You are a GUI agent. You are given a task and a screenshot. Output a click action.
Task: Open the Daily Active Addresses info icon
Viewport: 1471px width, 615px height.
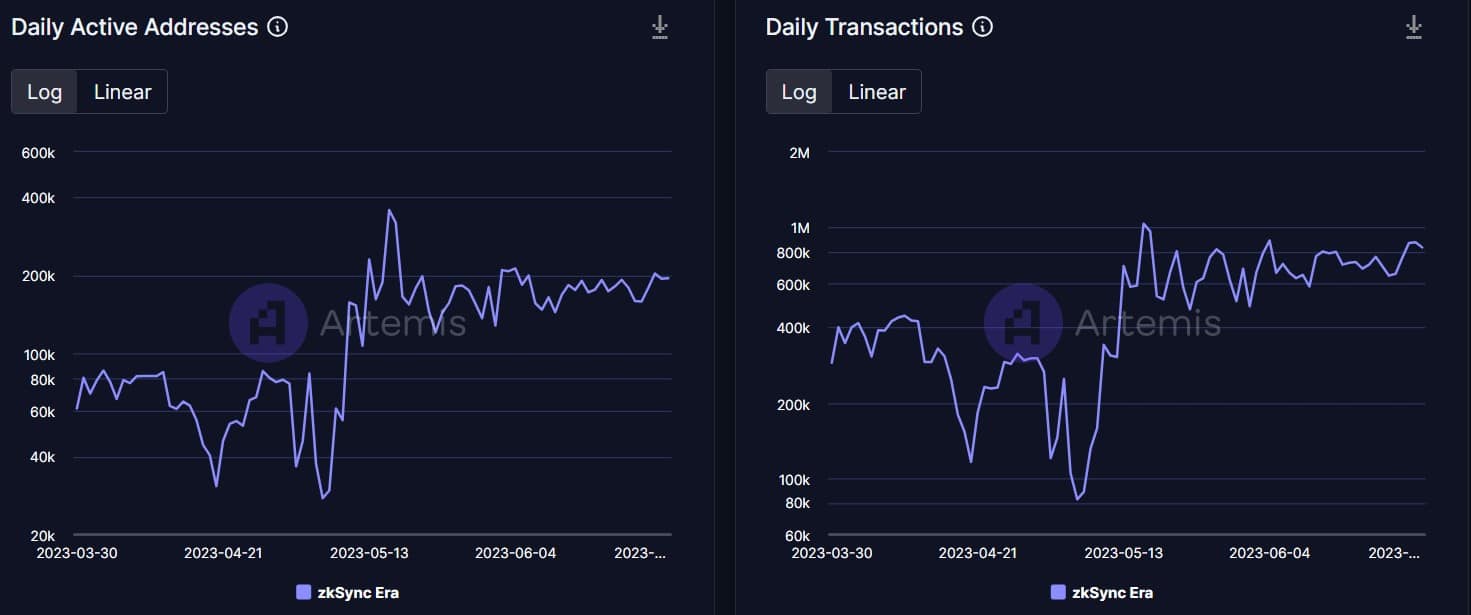click(x=278, y=27)
